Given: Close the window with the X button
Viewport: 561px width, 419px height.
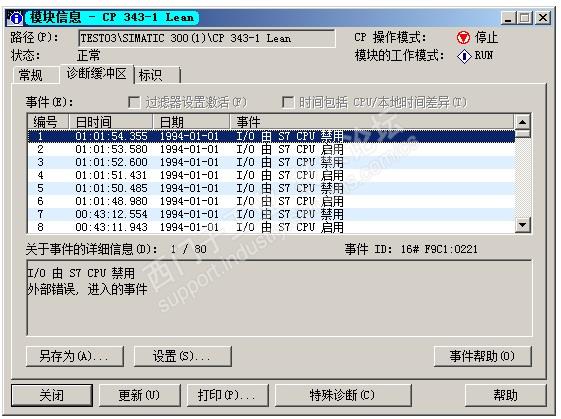Looking at the screenshot, I should pyautogui.click(x=543, y=18).
